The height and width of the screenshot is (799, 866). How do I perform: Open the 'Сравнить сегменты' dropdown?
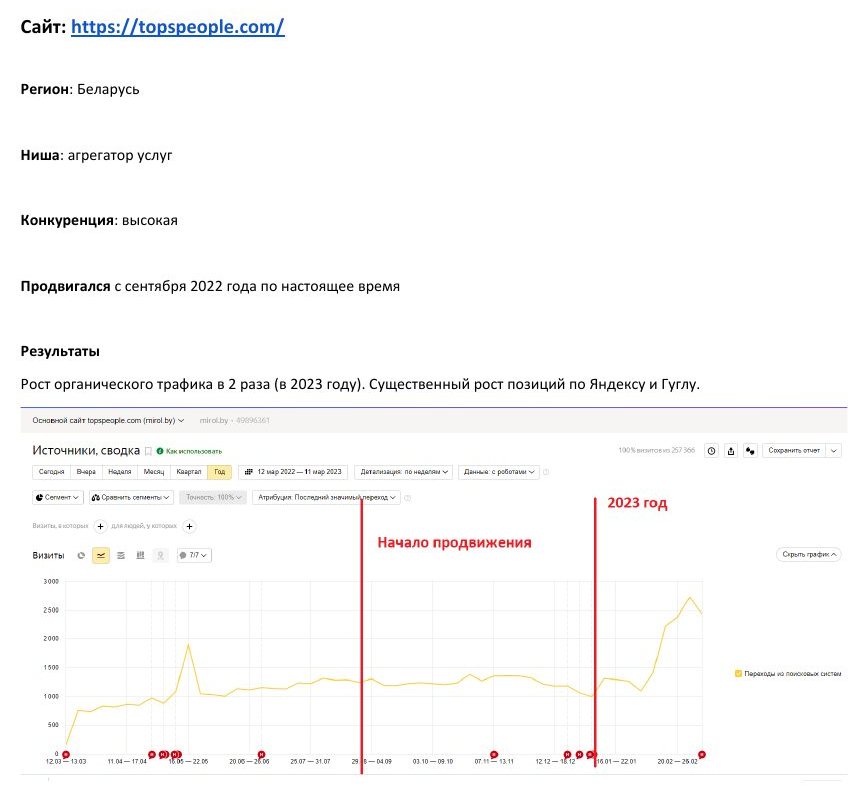(131, 498)
